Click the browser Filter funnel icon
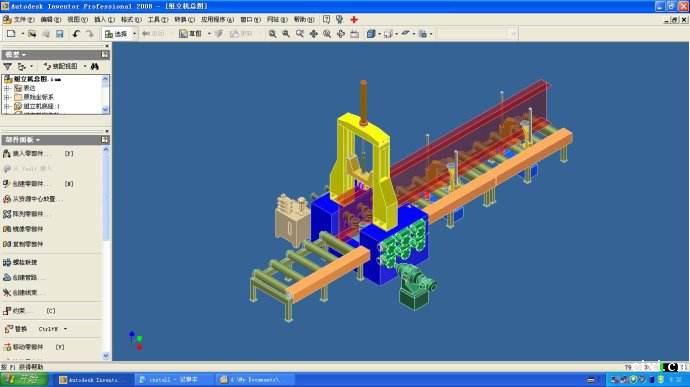 tap(7, 66)
